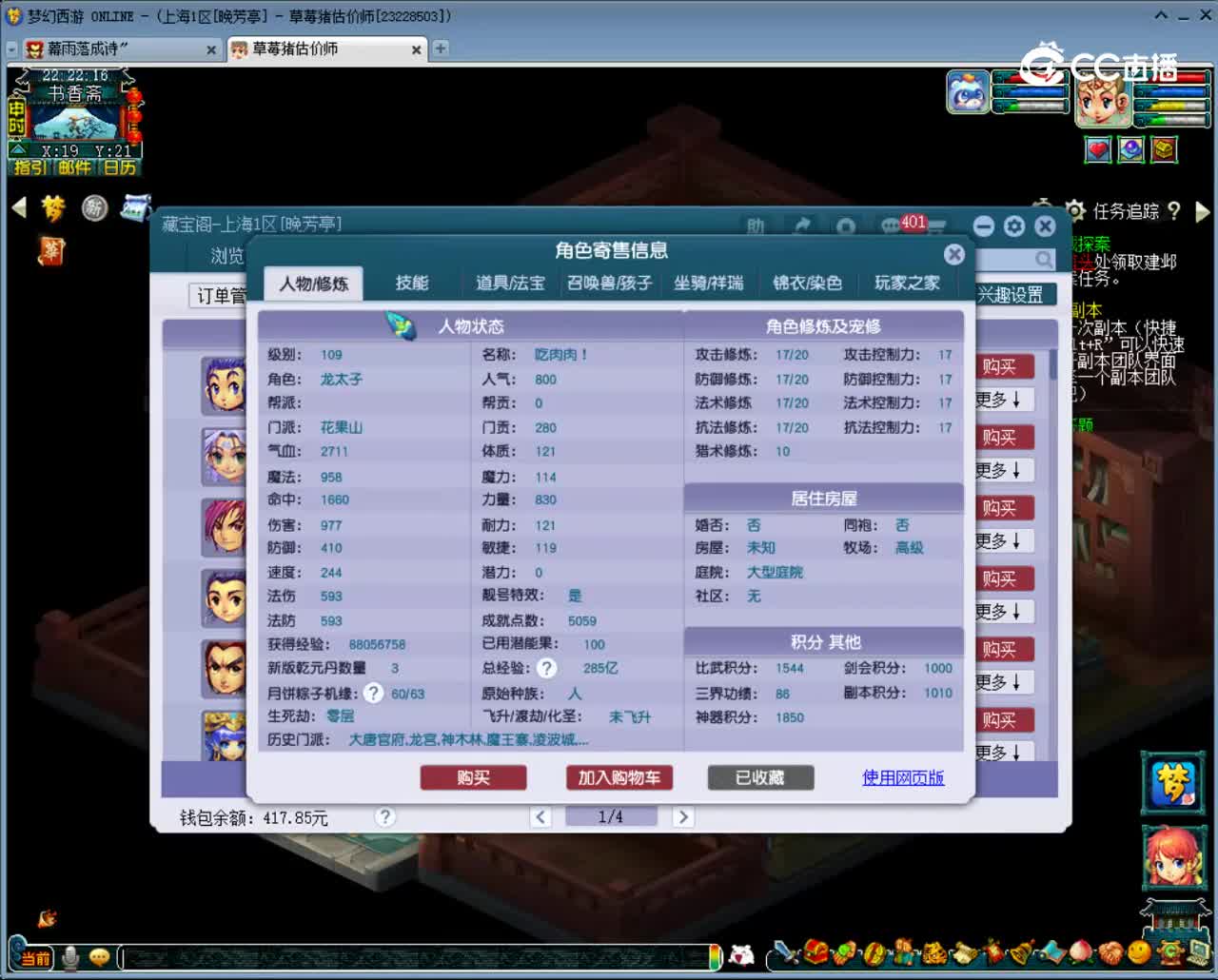Switch to the 技能 tab
Viewport: 1218px width, 980px height.
coord(412,284)
